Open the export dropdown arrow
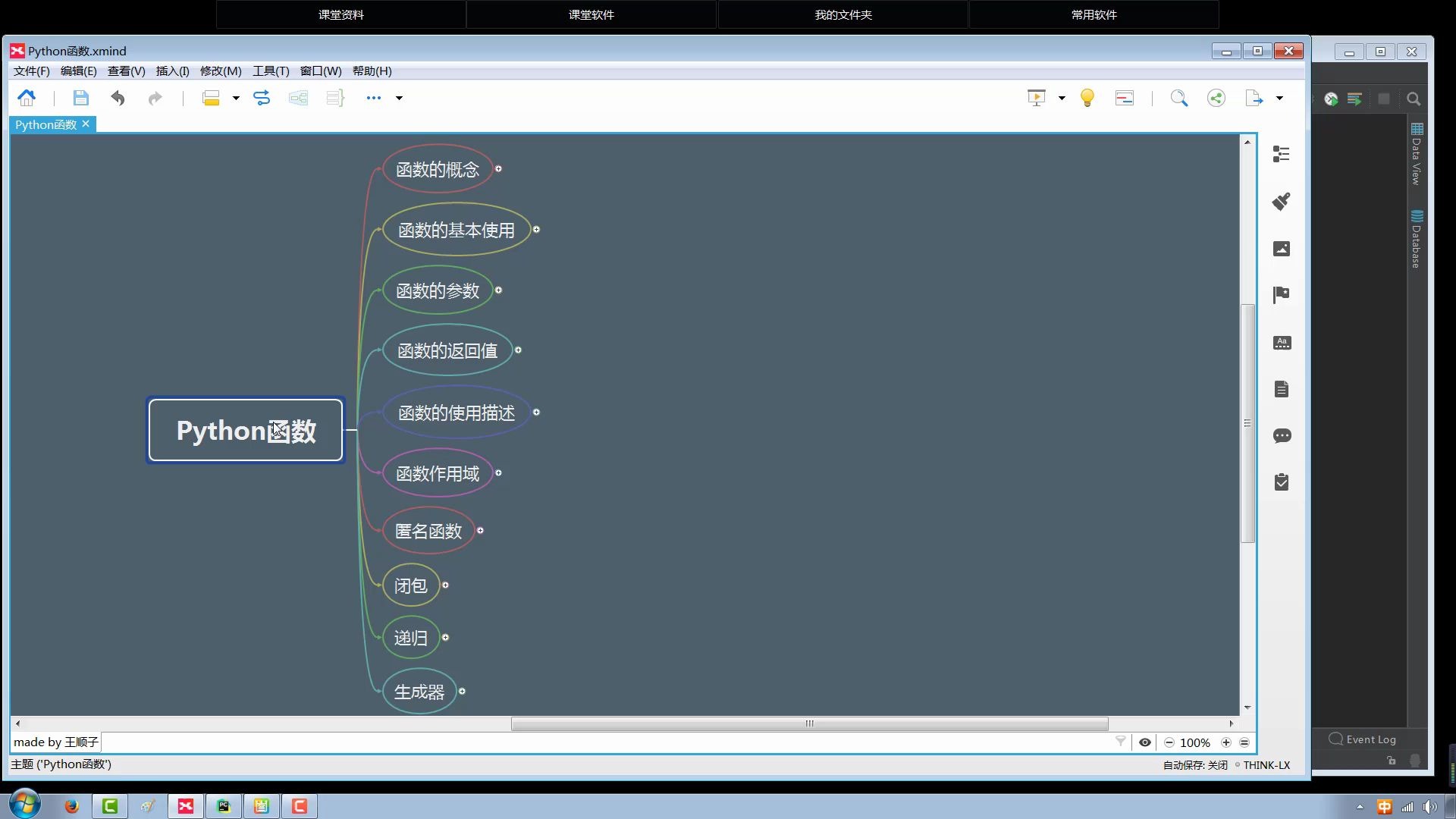Screen dimensions: 1456x819 coord(1279,98)
